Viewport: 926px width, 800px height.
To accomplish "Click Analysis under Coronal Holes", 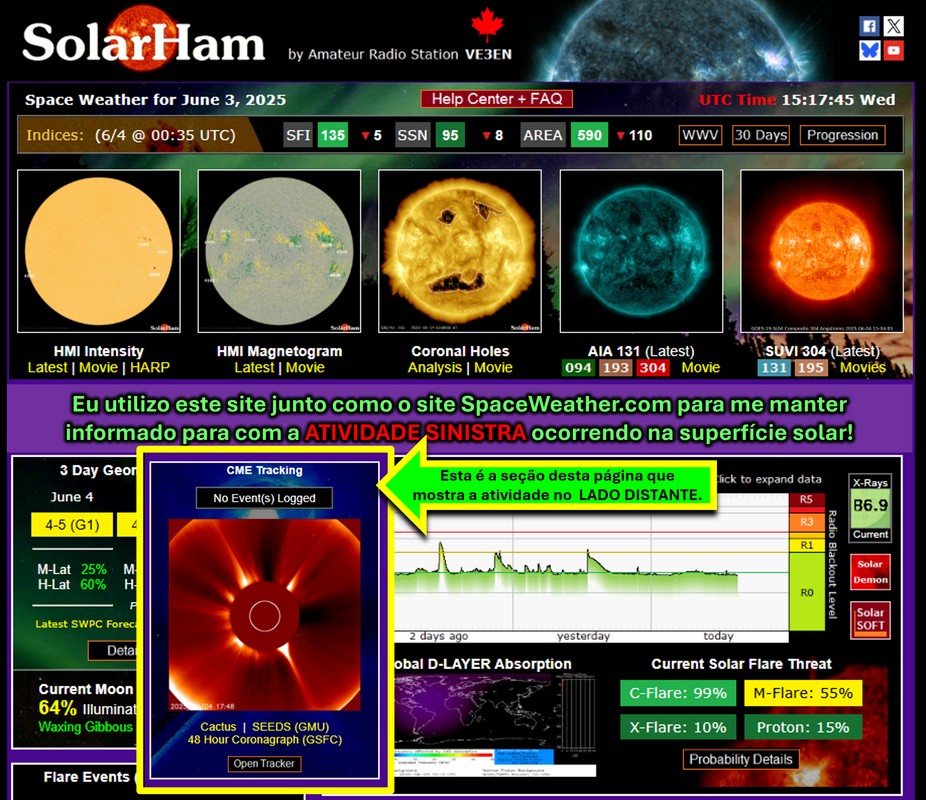I will point(435,367).
